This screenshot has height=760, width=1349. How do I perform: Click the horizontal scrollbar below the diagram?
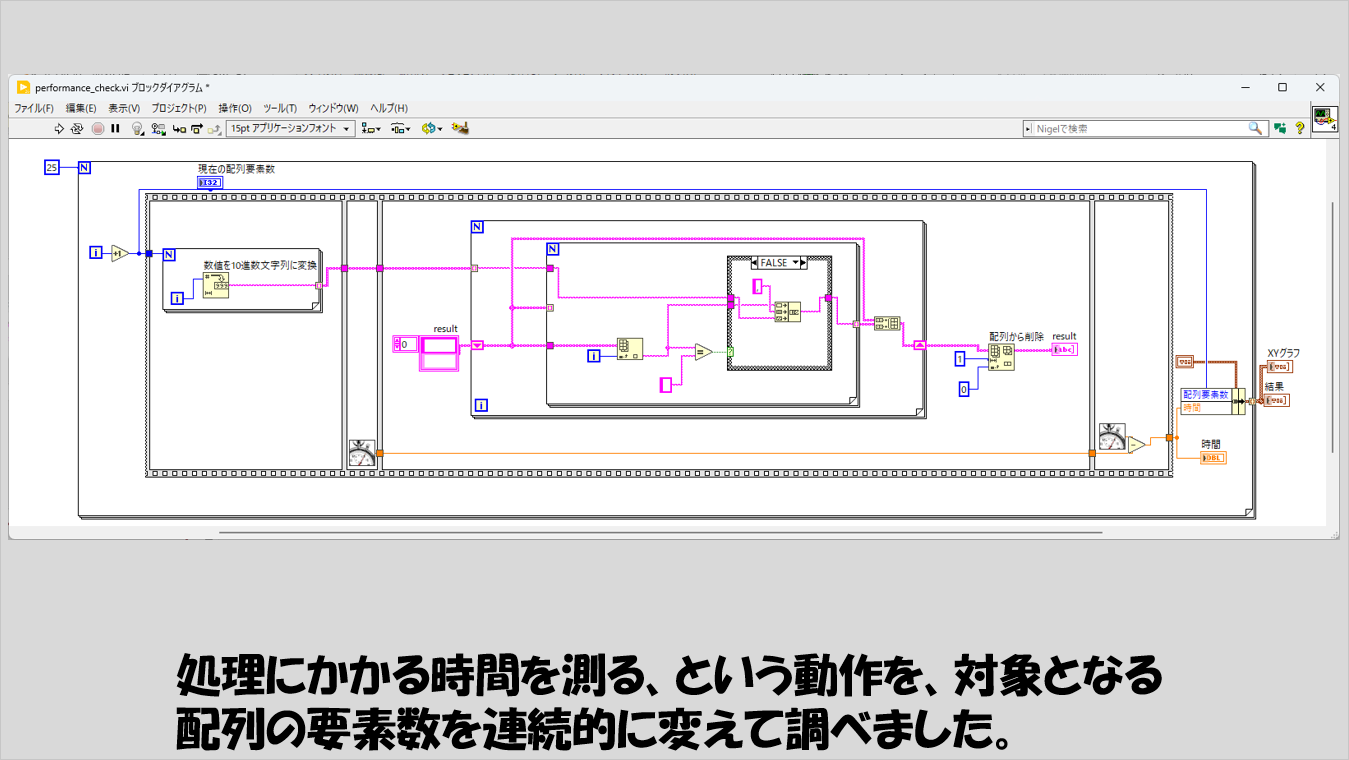(x=660, y=533)
